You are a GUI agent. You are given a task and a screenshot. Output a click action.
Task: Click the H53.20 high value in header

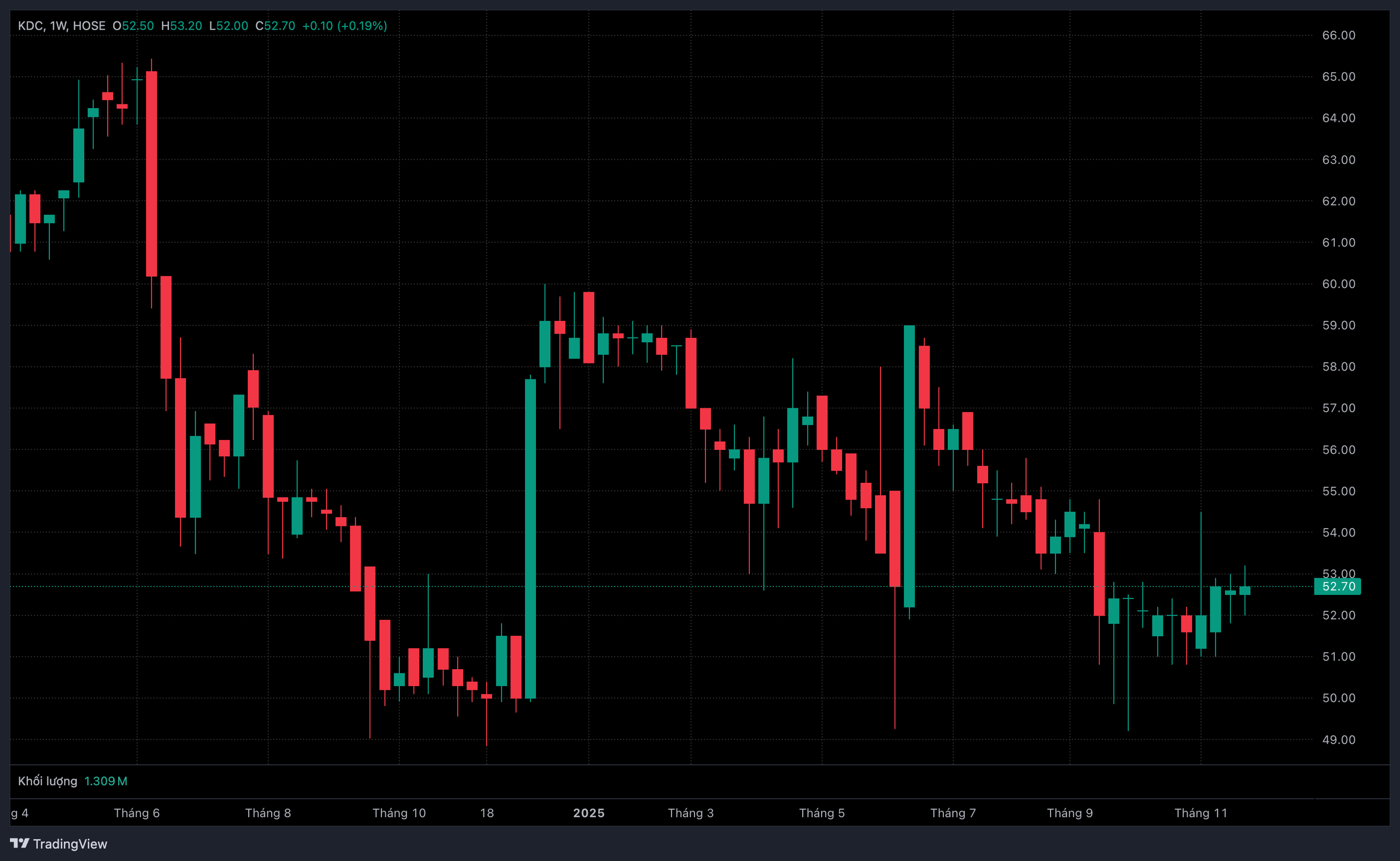click(x=181, y=26)
